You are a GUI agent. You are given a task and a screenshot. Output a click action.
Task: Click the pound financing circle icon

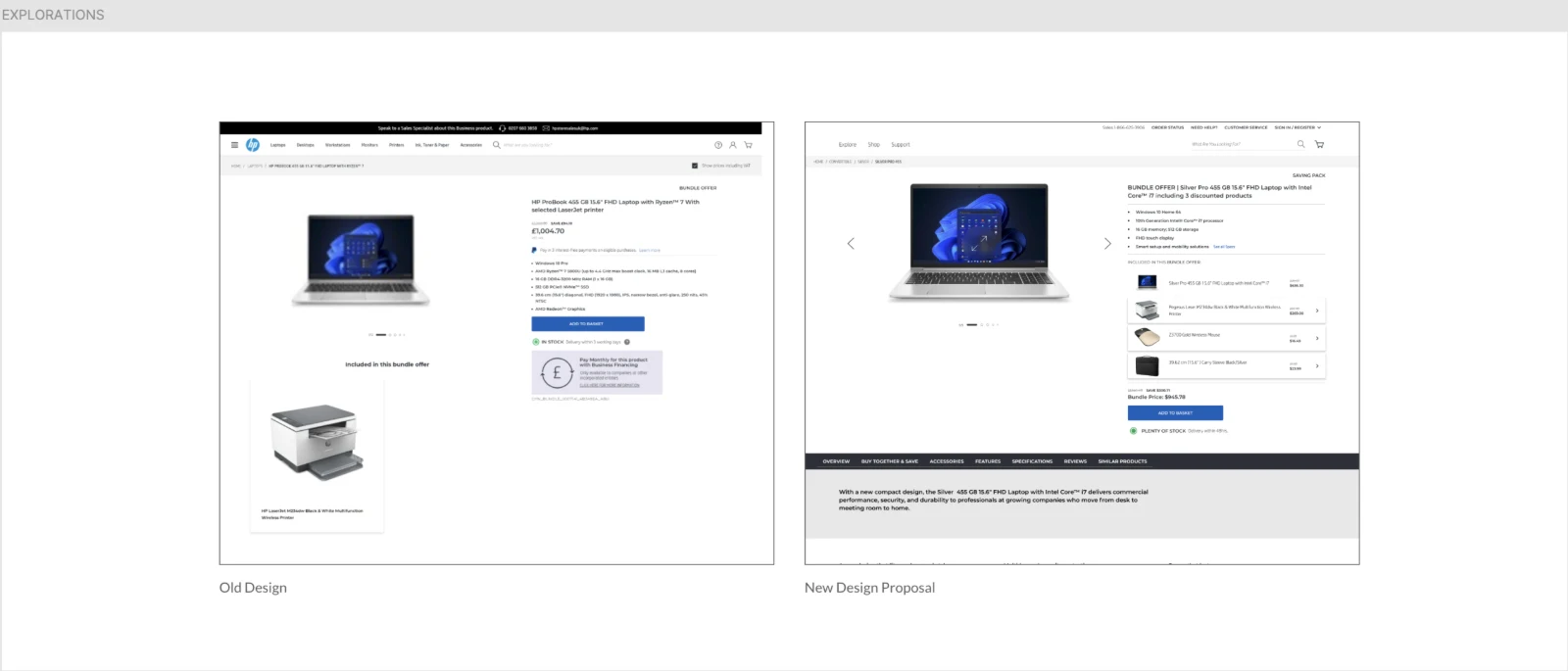coord(557,372)
